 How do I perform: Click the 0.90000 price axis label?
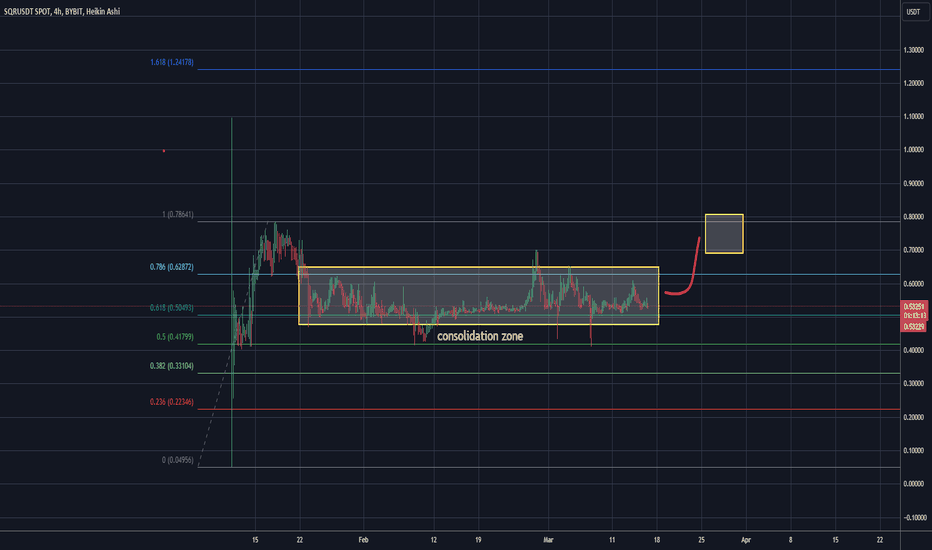pos(914,184)
